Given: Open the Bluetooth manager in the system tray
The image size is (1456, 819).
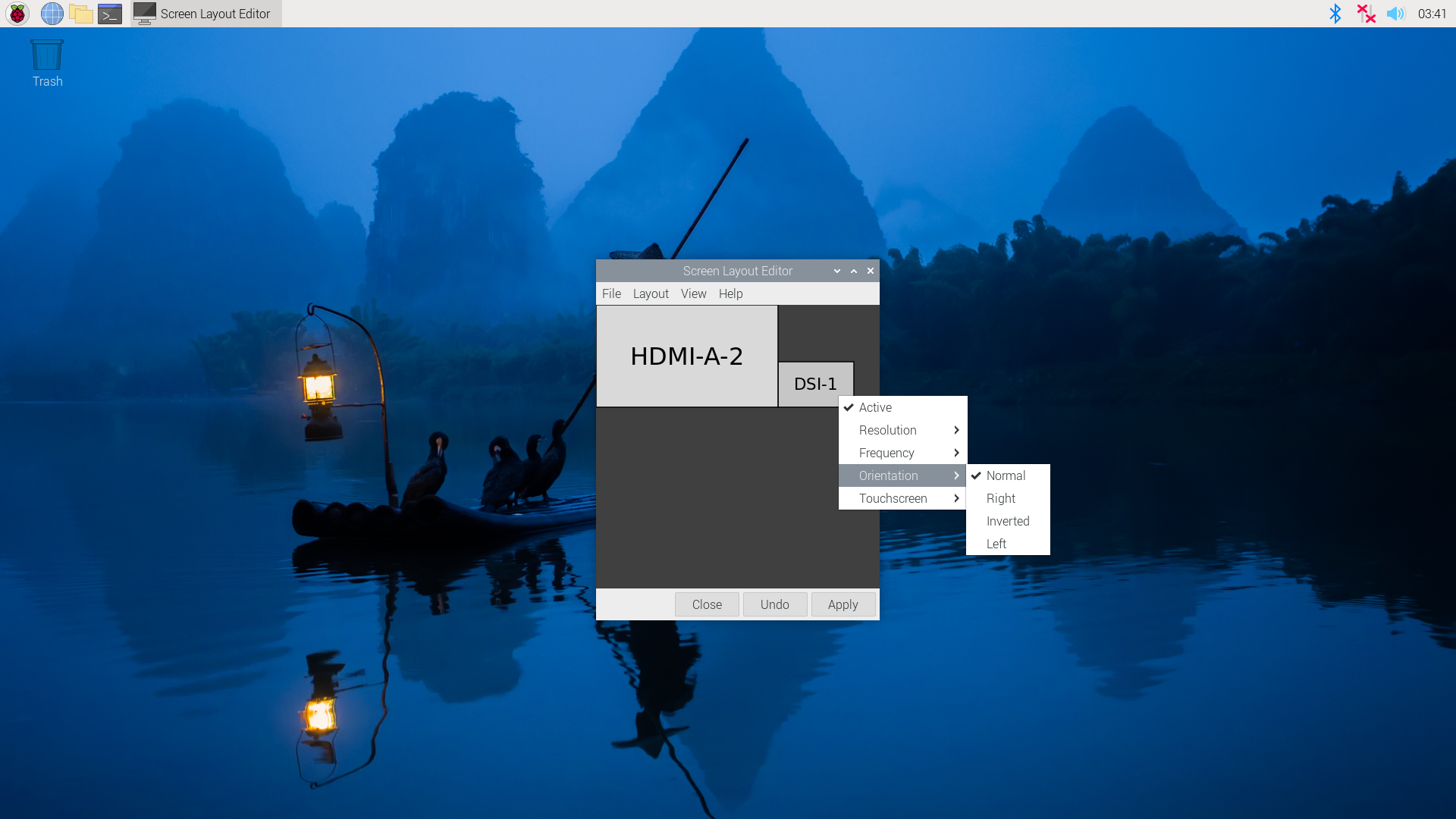Looking at the screenshot, I should 1335,13.
